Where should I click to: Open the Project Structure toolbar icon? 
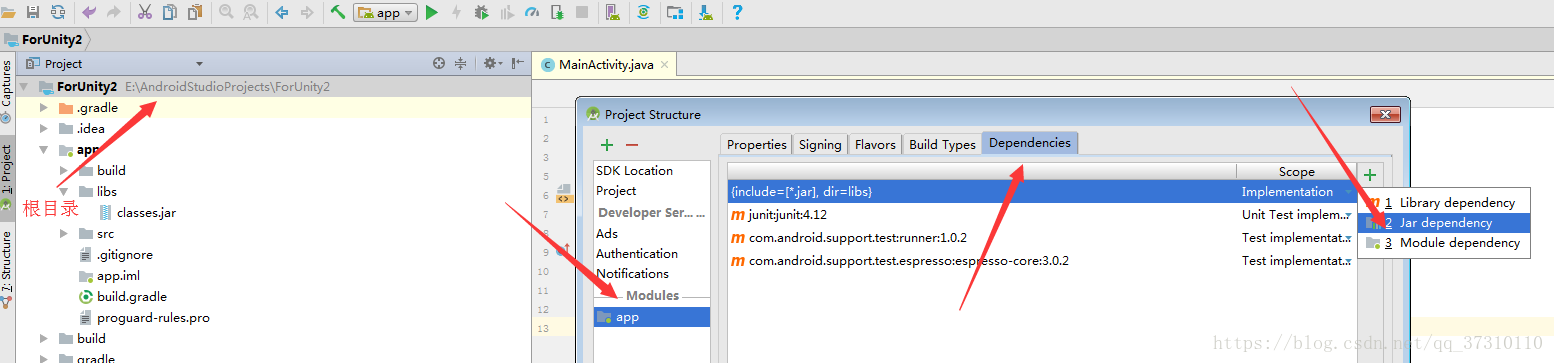[x=676, y=12]
